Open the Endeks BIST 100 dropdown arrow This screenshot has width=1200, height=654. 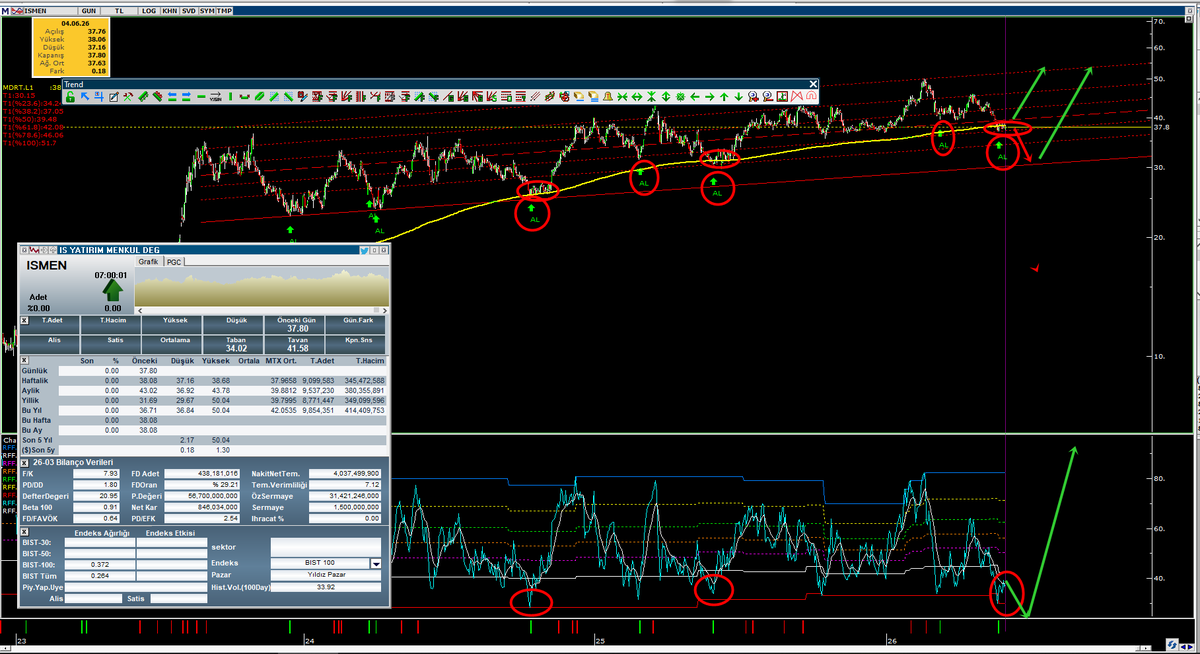click(375, 563)
